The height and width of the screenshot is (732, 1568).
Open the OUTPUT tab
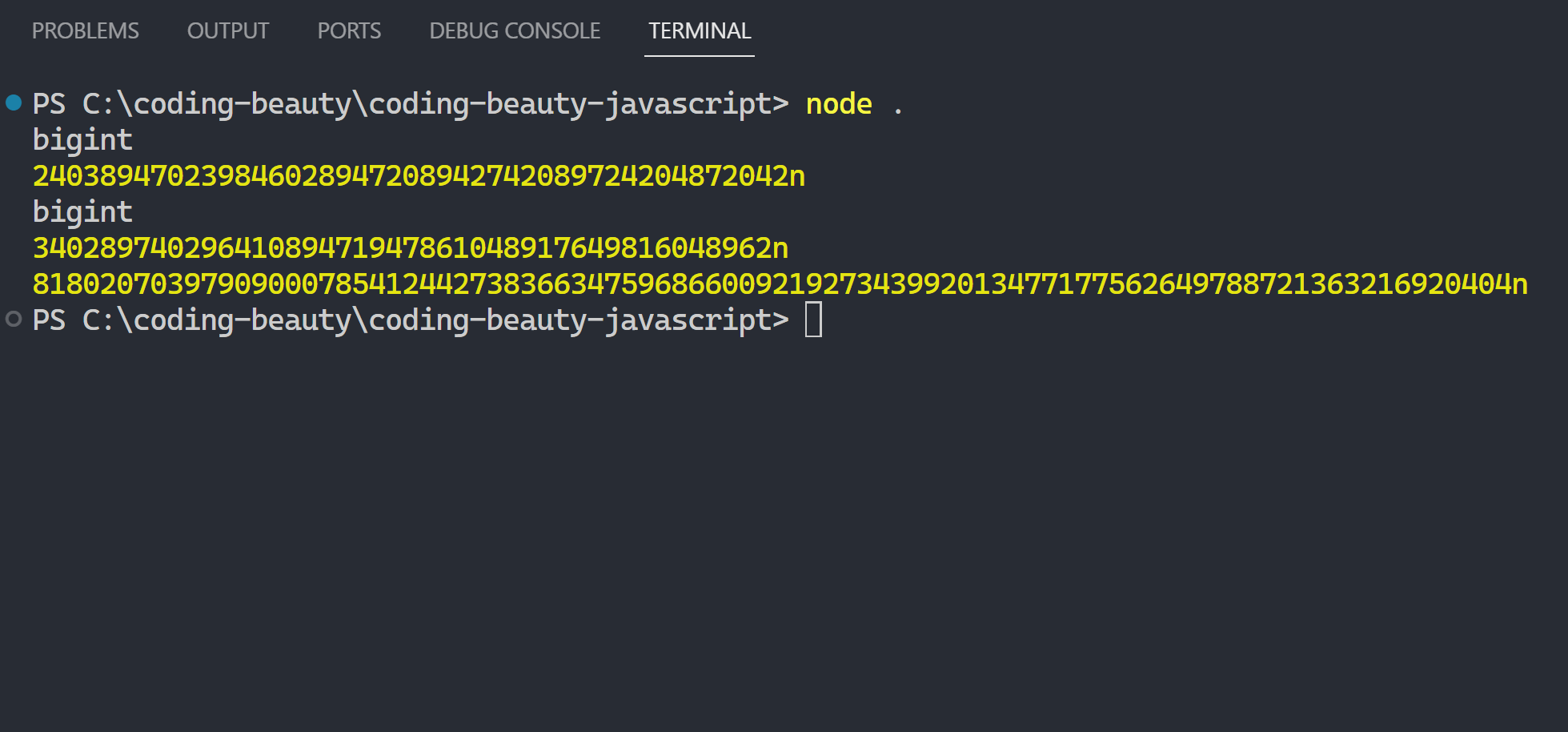point(228,31)
